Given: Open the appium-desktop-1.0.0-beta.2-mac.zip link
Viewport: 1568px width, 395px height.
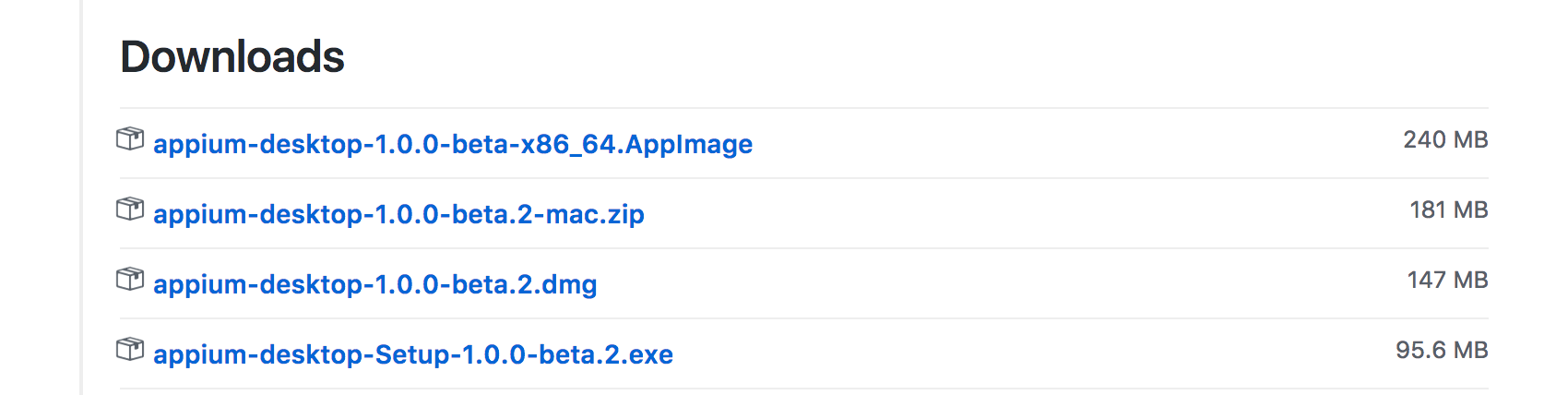Looking at the screenshot, I should [x=398, y=214].
